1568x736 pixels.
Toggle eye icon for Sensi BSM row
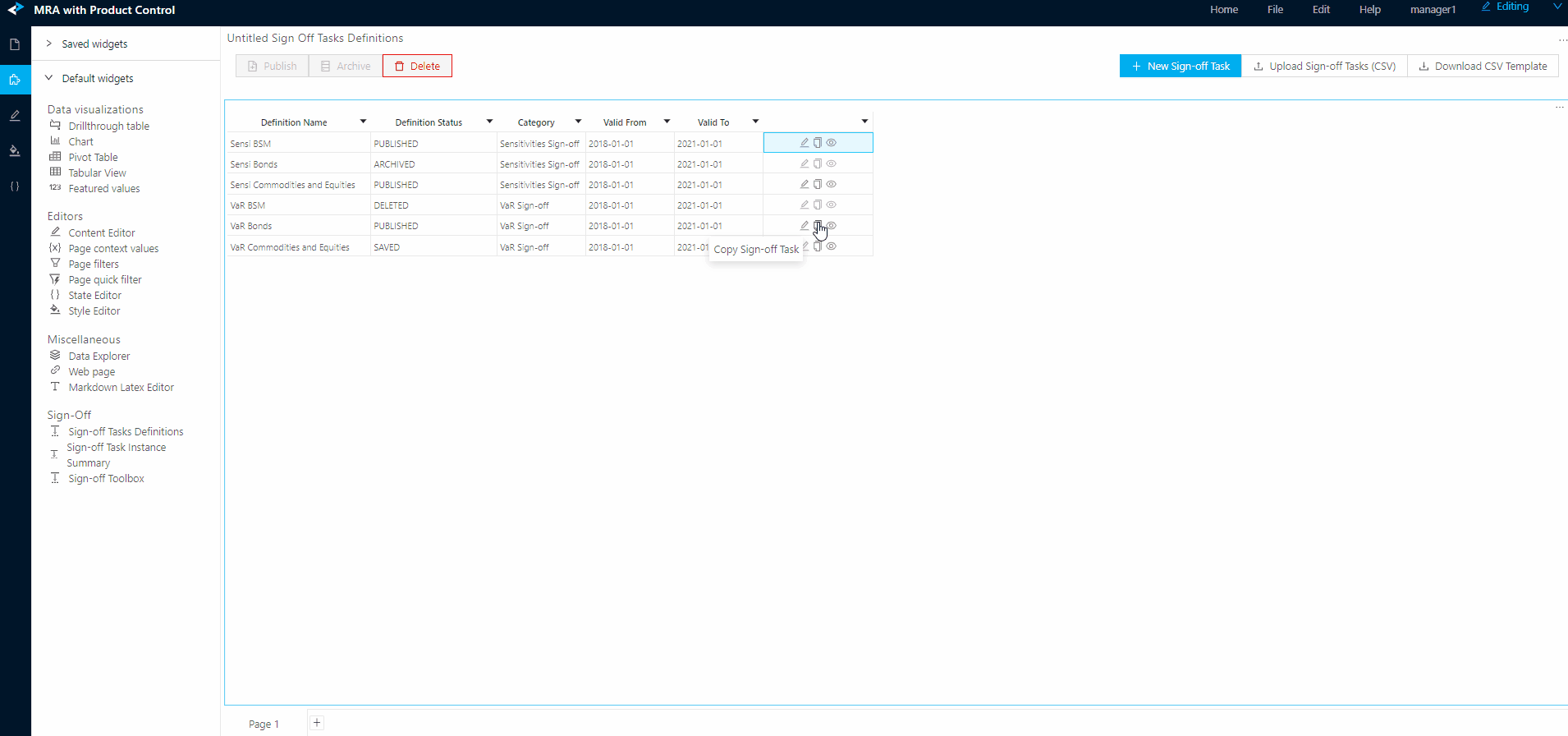pyautogui.click(x=832, y=143)
